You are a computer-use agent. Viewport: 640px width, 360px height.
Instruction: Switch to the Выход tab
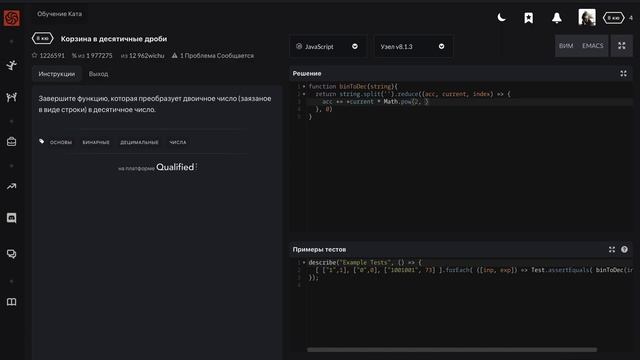click(x=98, y=74)
